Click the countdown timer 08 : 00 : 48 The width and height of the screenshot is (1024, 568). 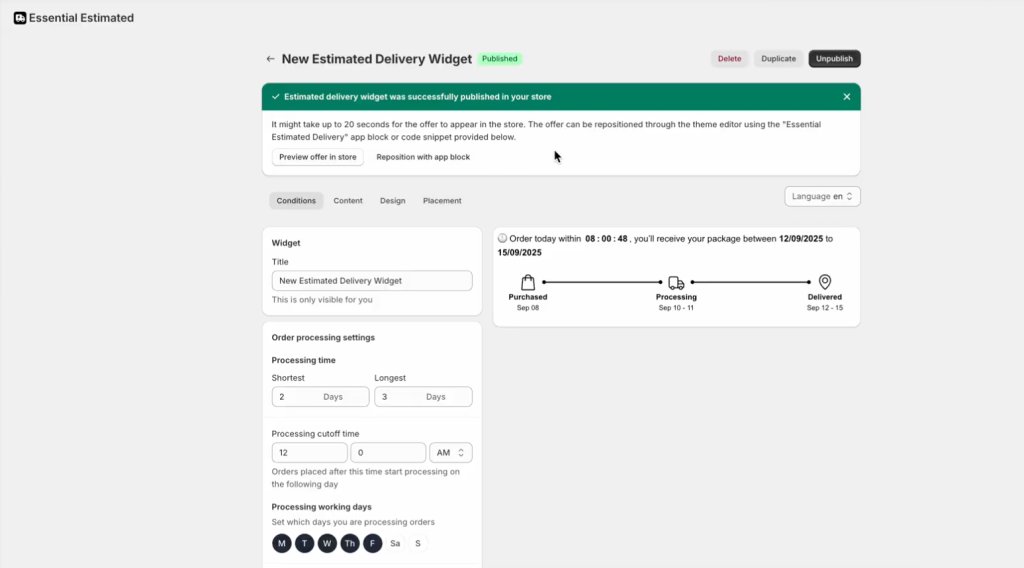[x=606, y=239]
